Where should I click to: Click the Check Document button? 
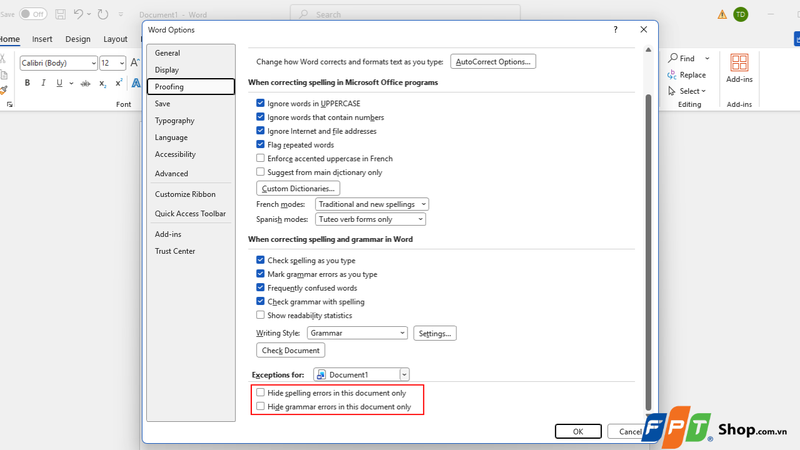[290, 350]
